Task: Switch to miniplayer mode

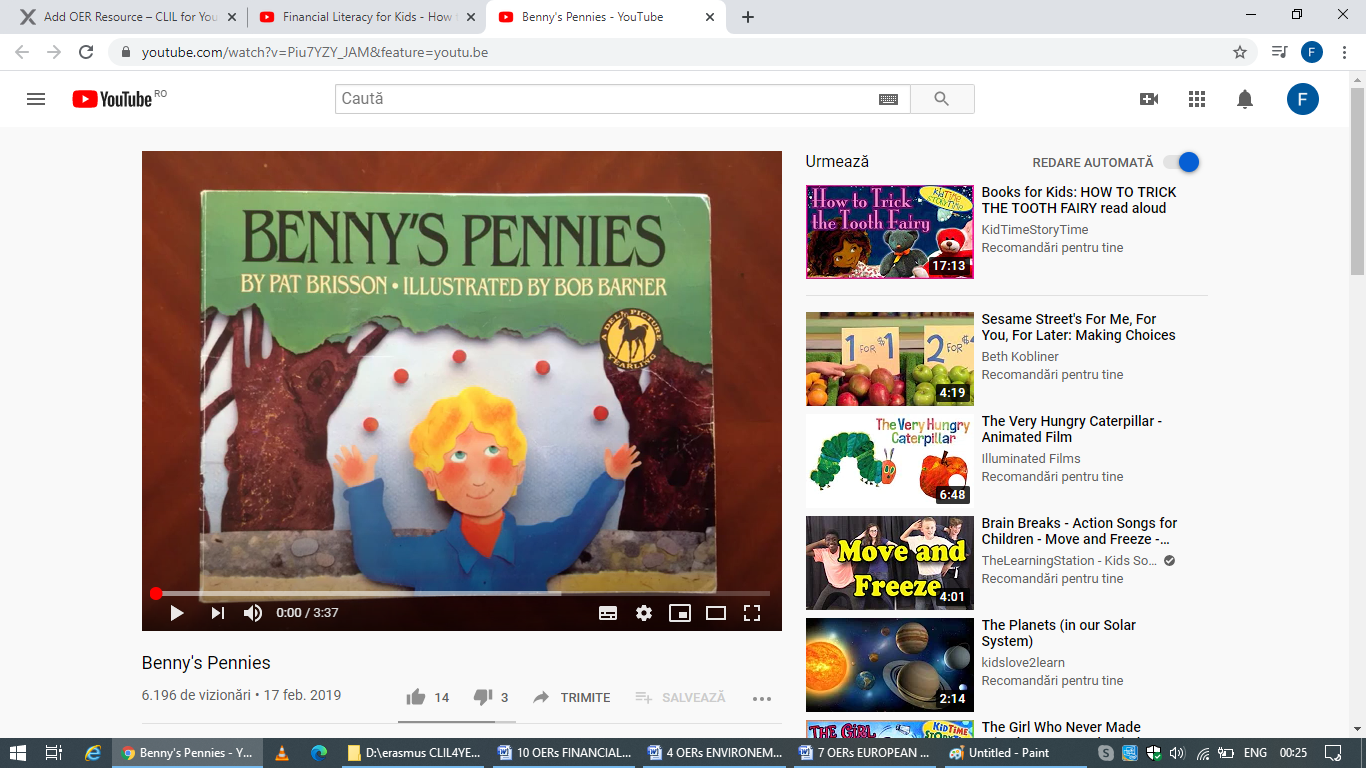Action: pos(680,613)
